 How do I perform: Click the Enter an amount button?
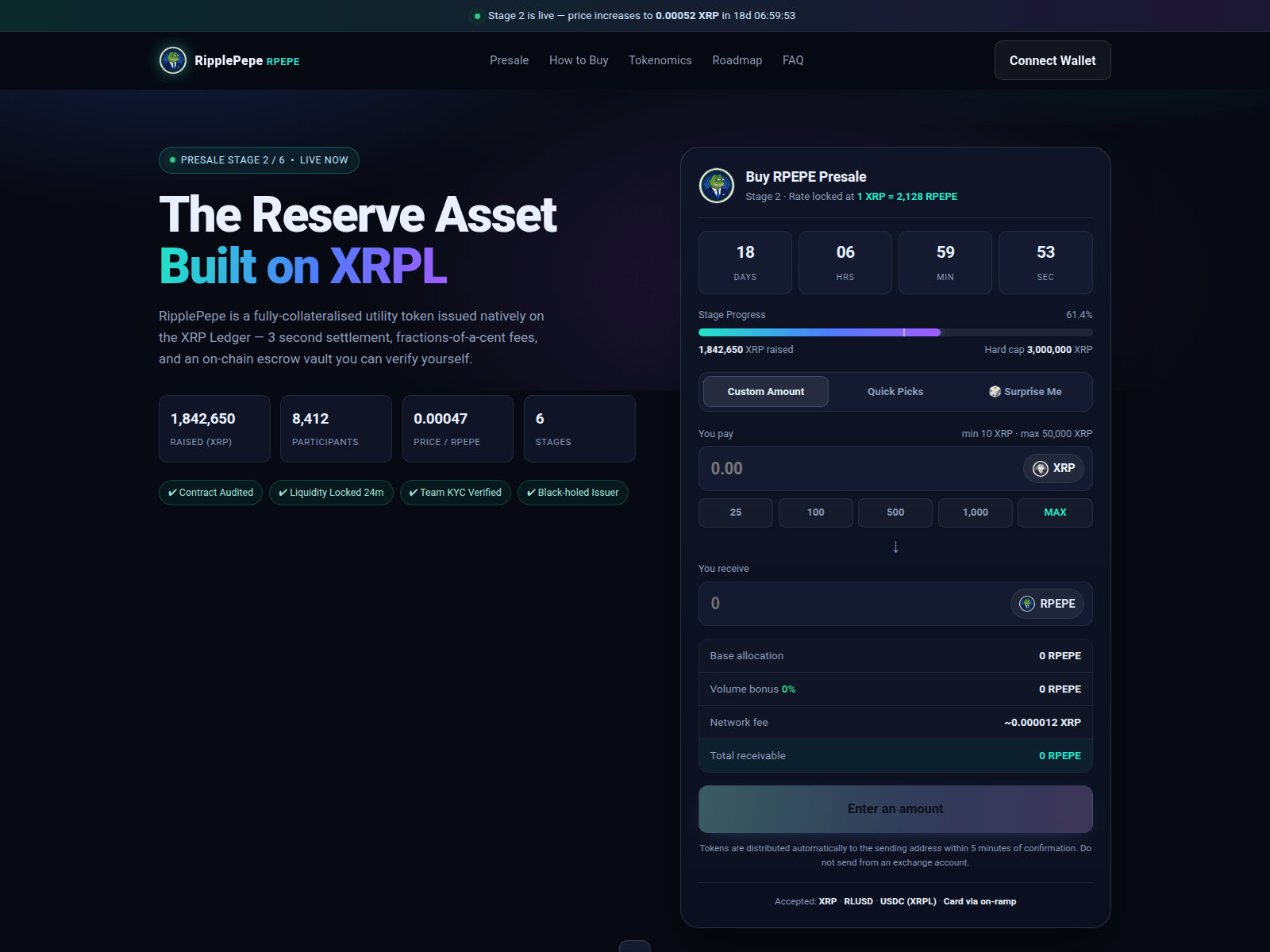[895, 809]
